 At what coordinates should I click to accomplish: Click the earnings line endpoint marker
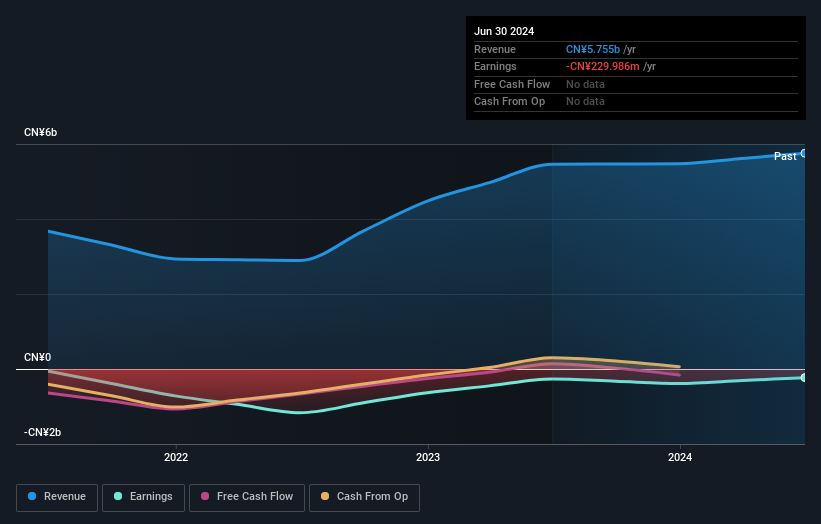point(804,377)
